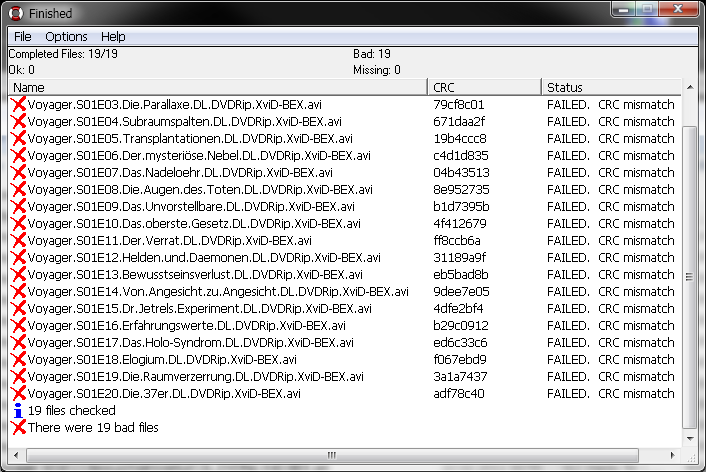This screenshot has width=706, height=472.
Task: Select file Voyager.S01E10.Das.oberste.Gesetz.DL.DVDRip.XviD-BEX.avi
Action: coord(194,224)
